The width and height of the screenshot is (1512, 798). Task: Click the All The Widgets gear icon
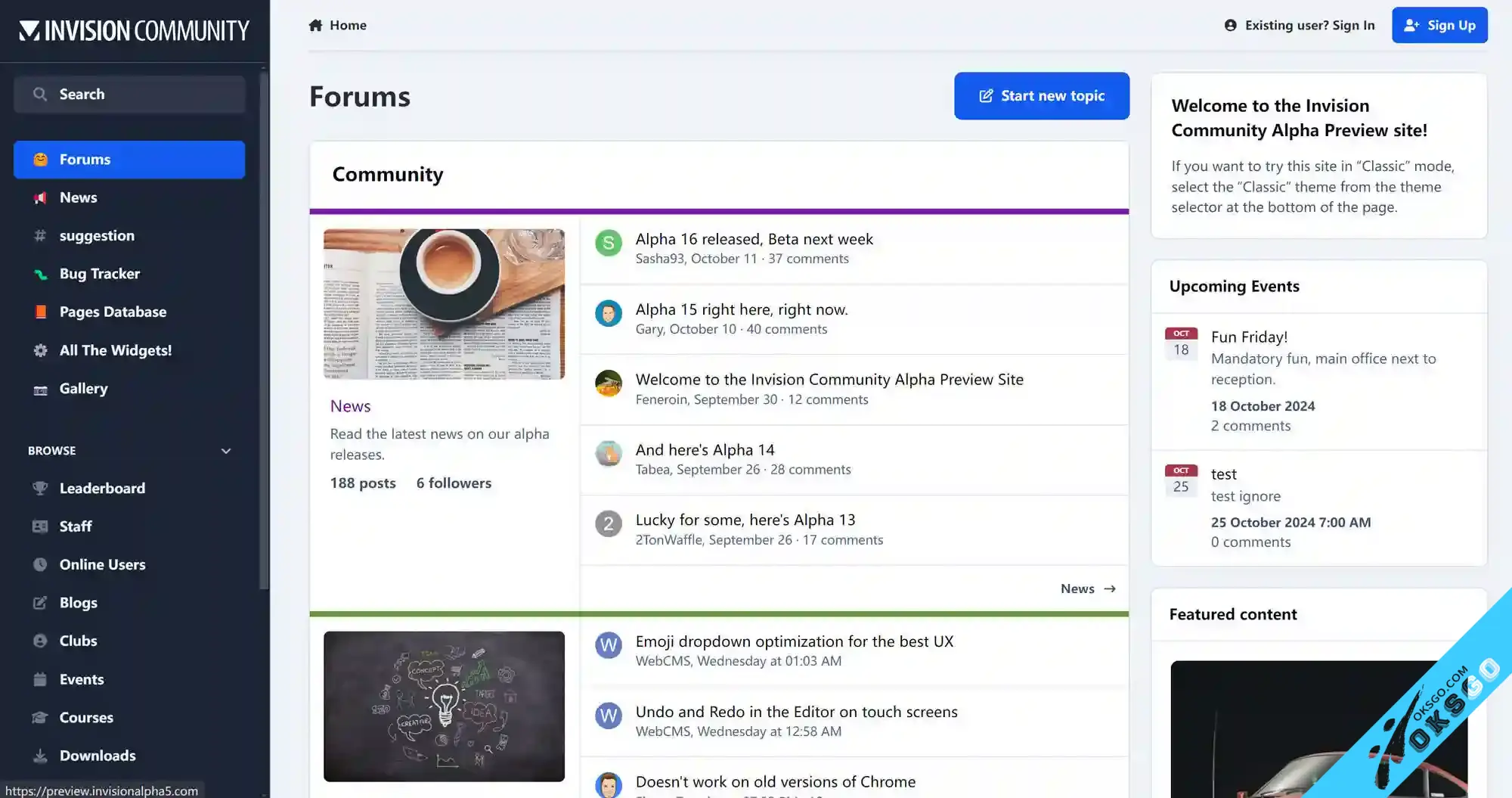[x=40, y=350]
